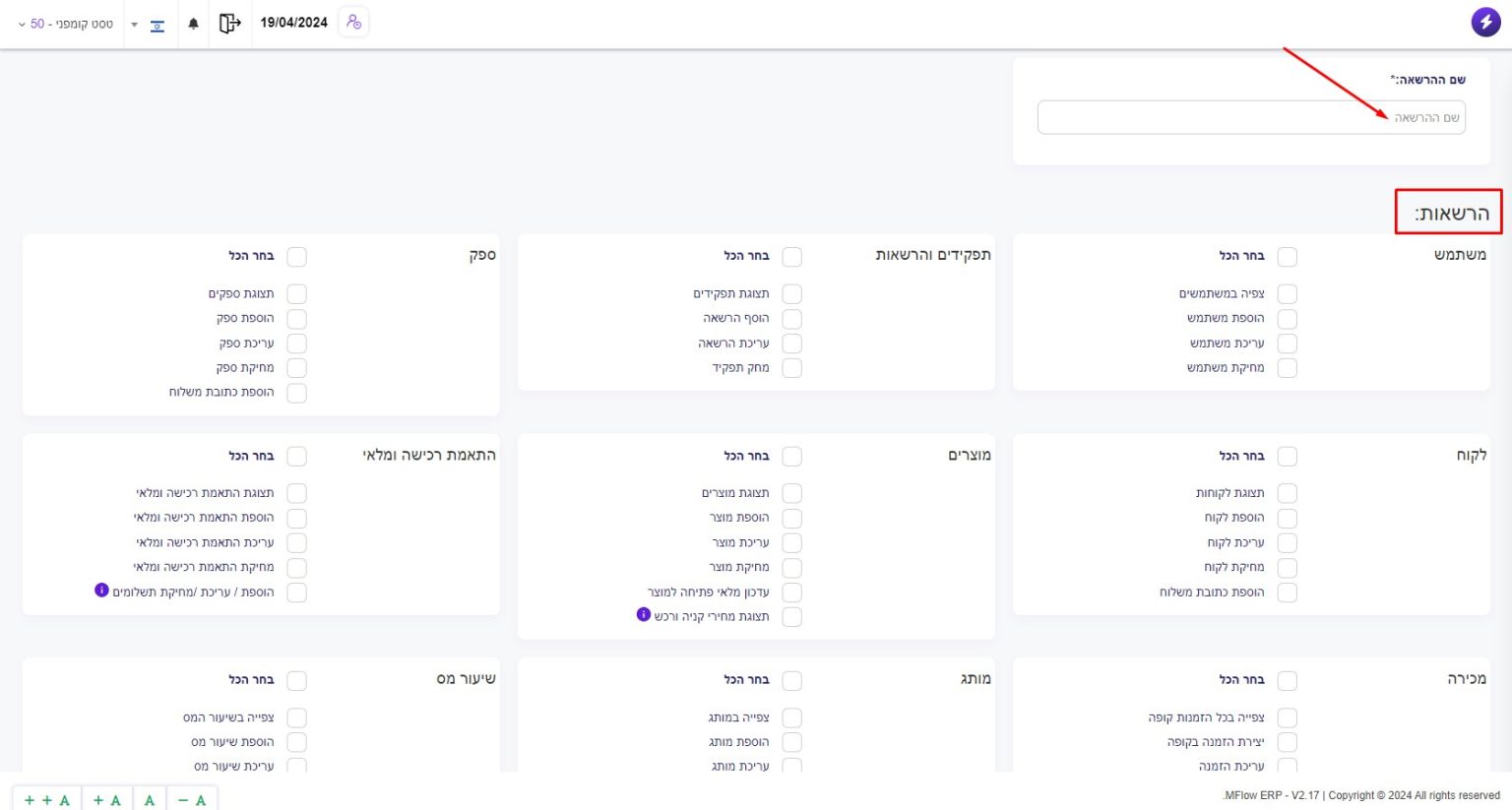The image size is (1512, 810).
Task: Check the מחיקת ספק checkbox
Action: [296, 368]
